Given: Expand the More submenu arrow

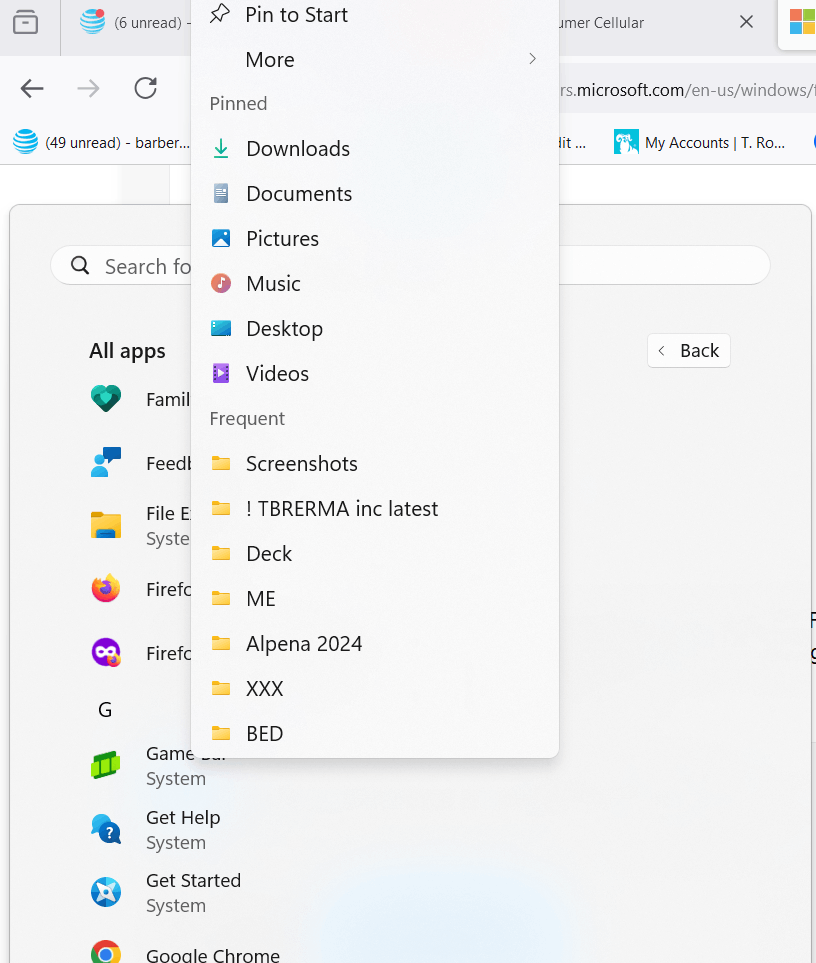Looking at the screenshot, I should click(x=532, y=59).
